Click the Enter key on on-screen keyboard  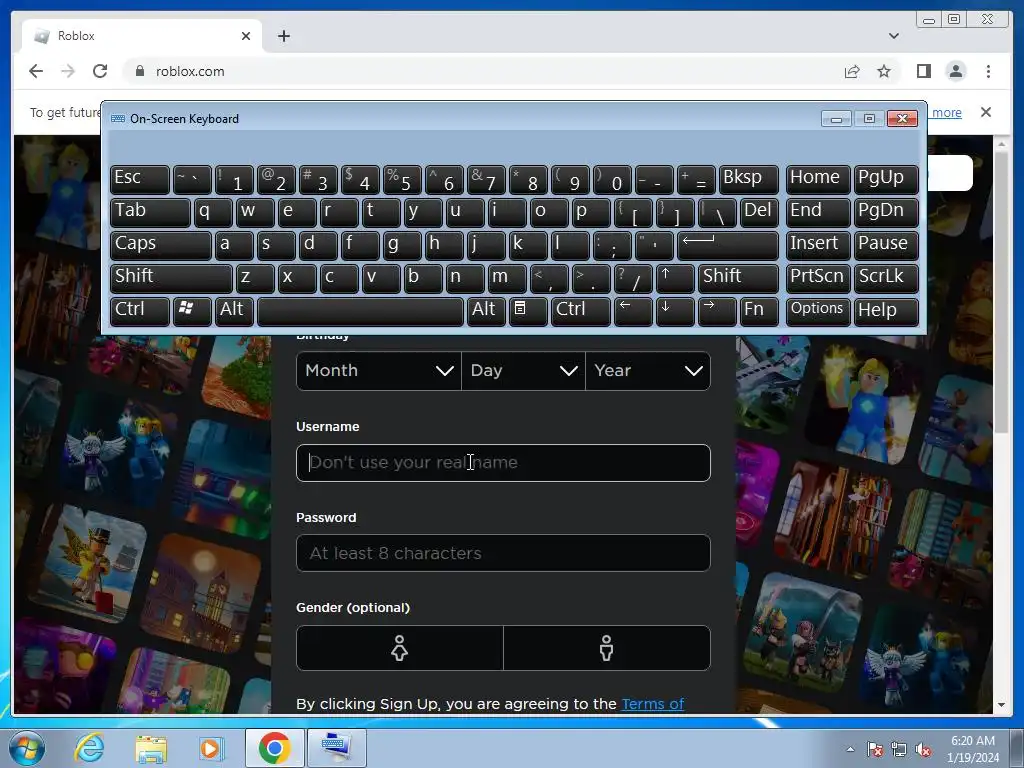[x=728, y=246]
